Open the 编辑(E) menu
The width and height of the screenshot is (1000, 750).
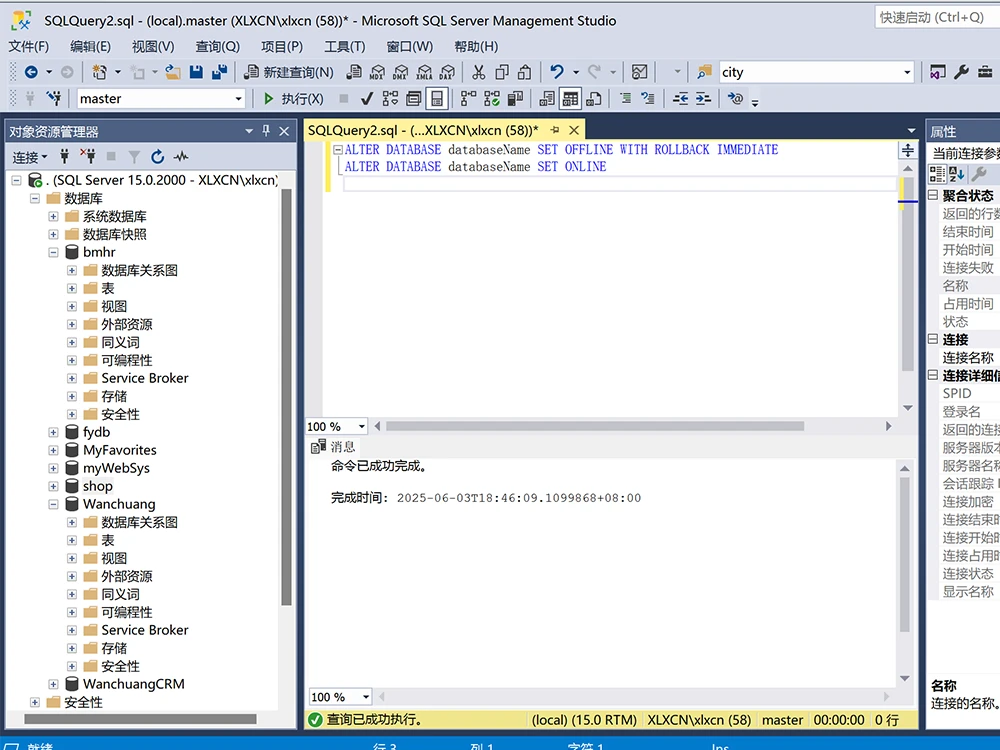pos(91,47)
